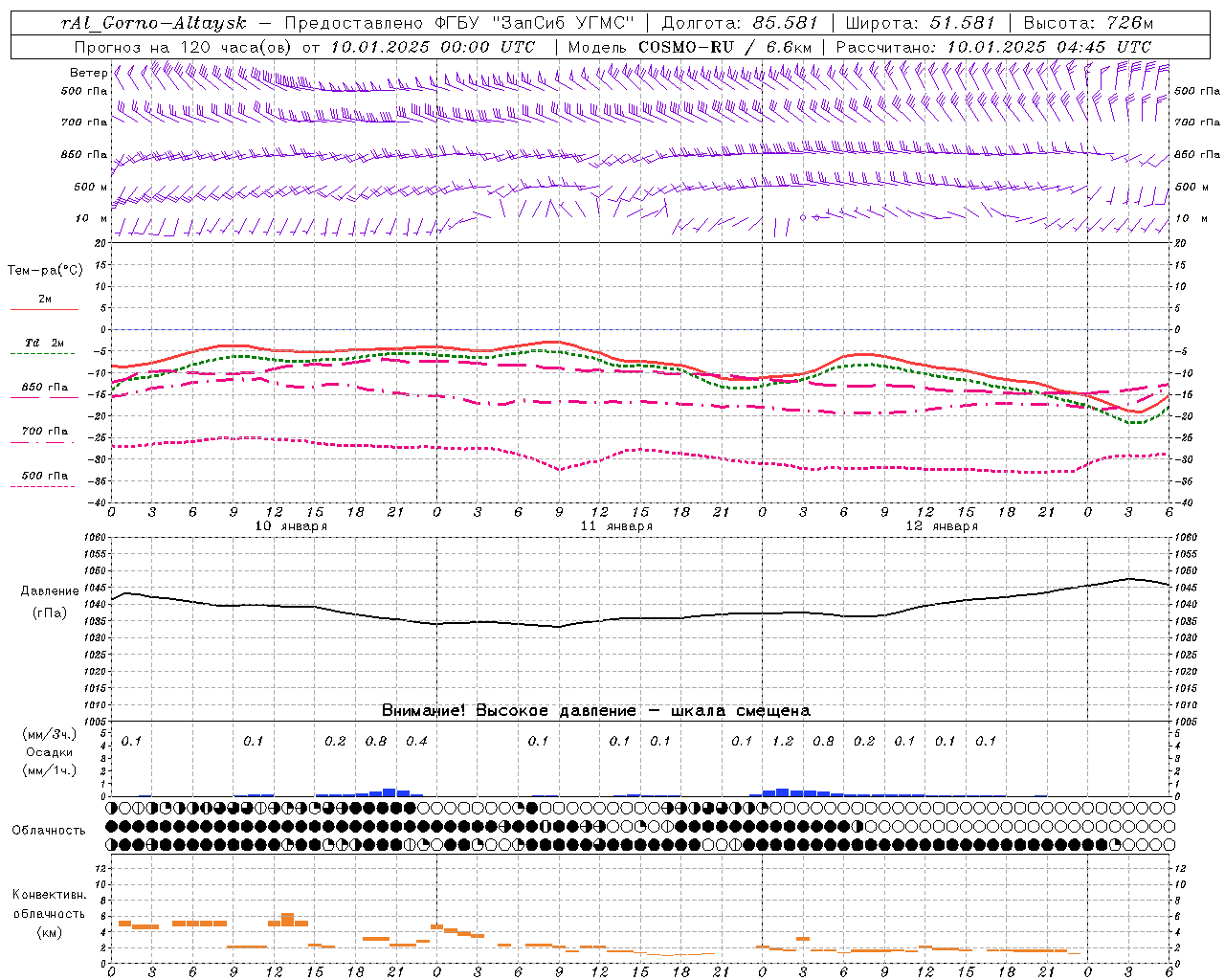Click the elevation text Высота: 726м
Image resolution: width=1225 pixels, height=980 pixels.
click(1088, 23)
